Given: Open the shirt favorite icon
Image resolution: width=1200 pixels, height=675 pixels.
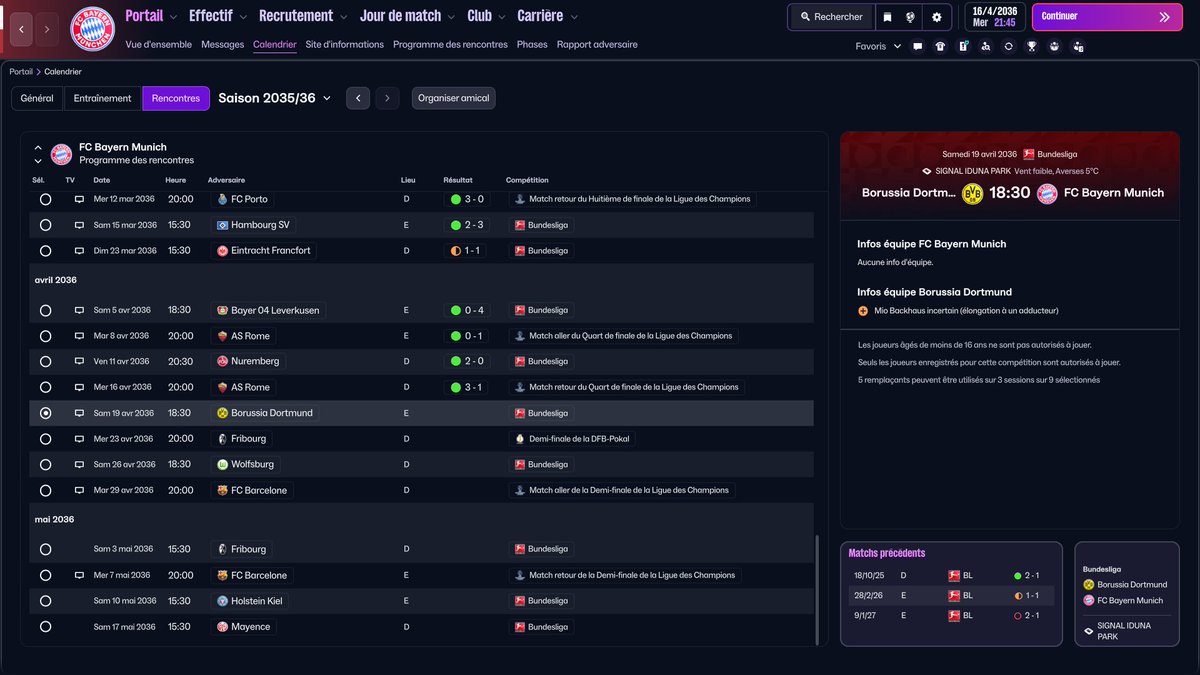Looking at the screenshot, I should coord(940,46).
